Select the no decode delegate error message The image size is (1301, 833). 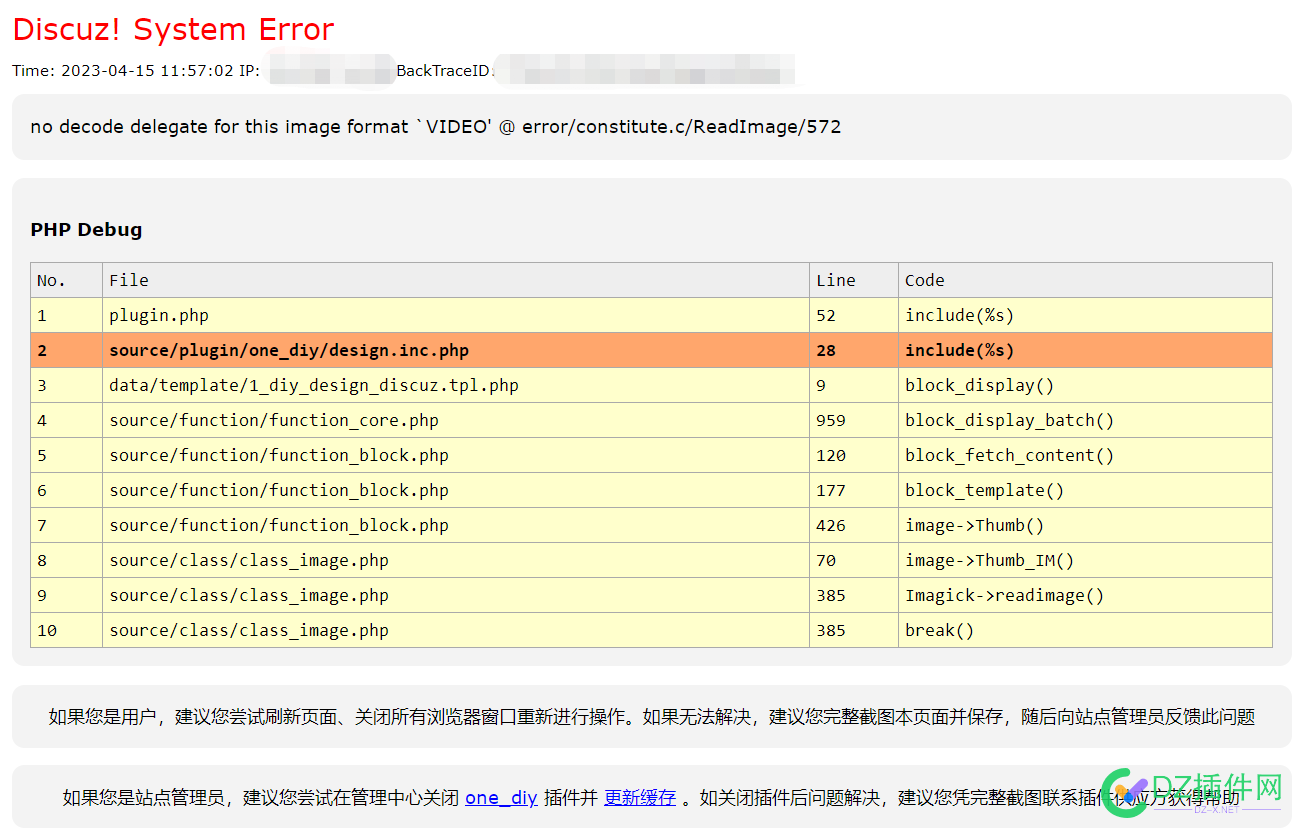pos(436,127)
